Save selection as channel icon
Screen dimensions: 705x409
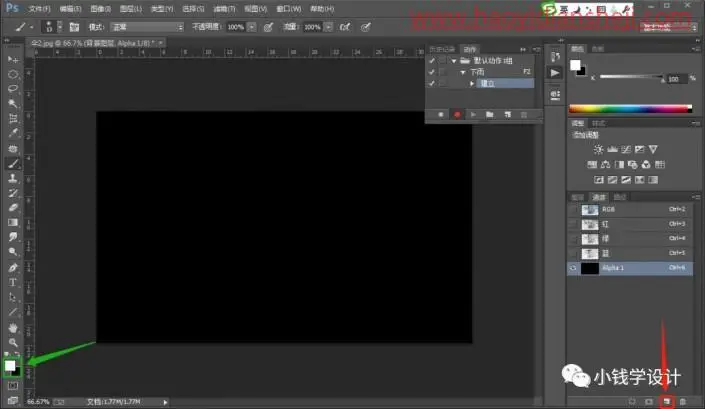[649, 401]
